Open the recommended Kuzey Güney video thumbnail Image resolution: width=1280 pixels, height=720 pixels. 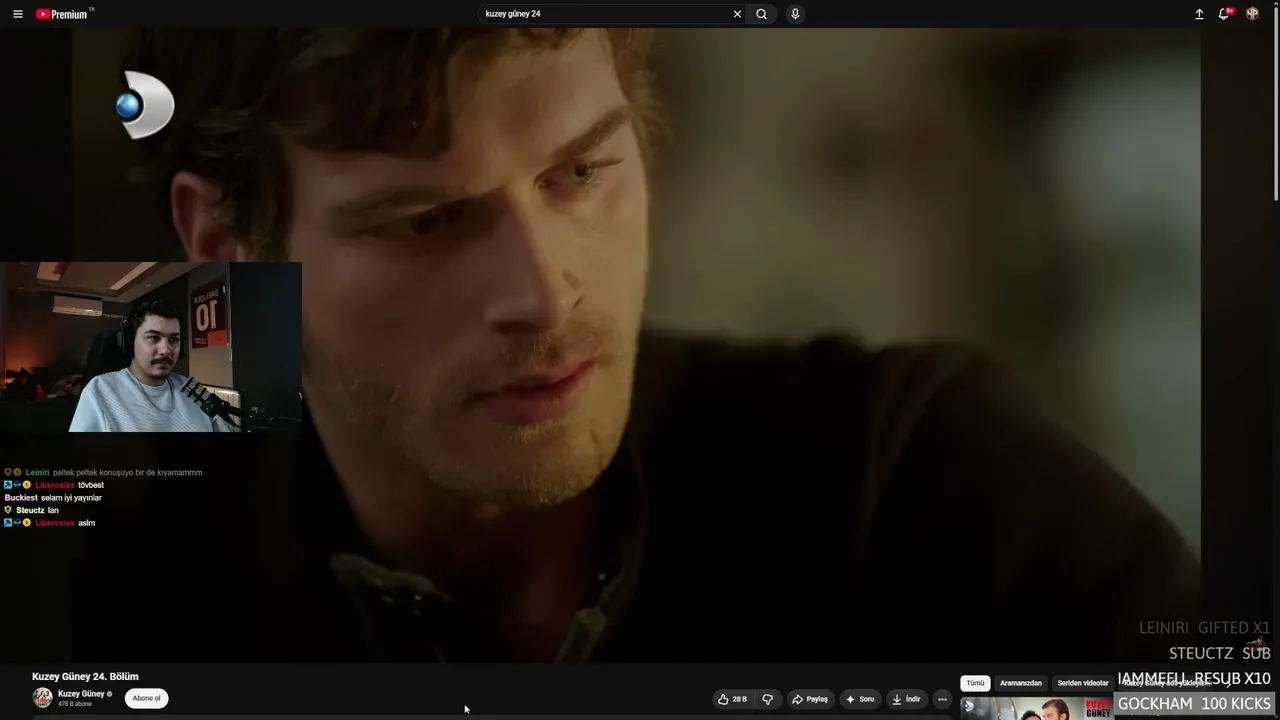1036,709
